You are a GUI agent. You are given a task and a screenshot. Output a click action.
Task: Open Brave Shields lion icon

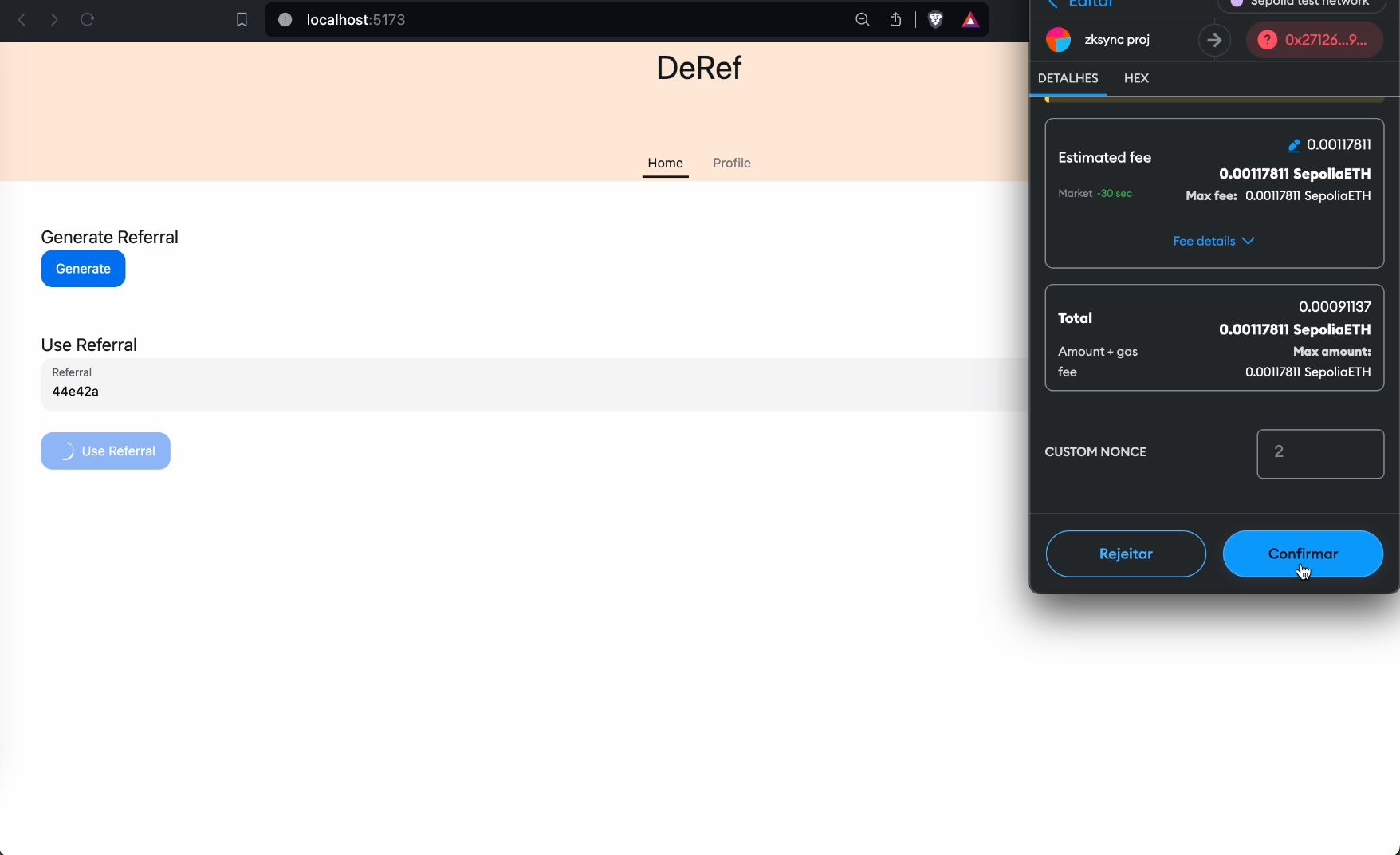pos(936,20)
